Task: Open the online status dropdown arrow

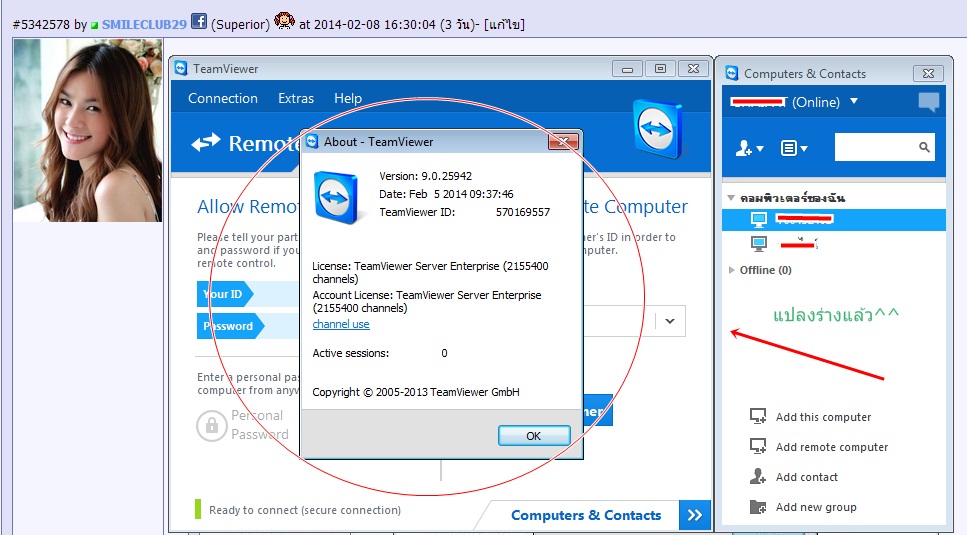Action: (854, 101)
